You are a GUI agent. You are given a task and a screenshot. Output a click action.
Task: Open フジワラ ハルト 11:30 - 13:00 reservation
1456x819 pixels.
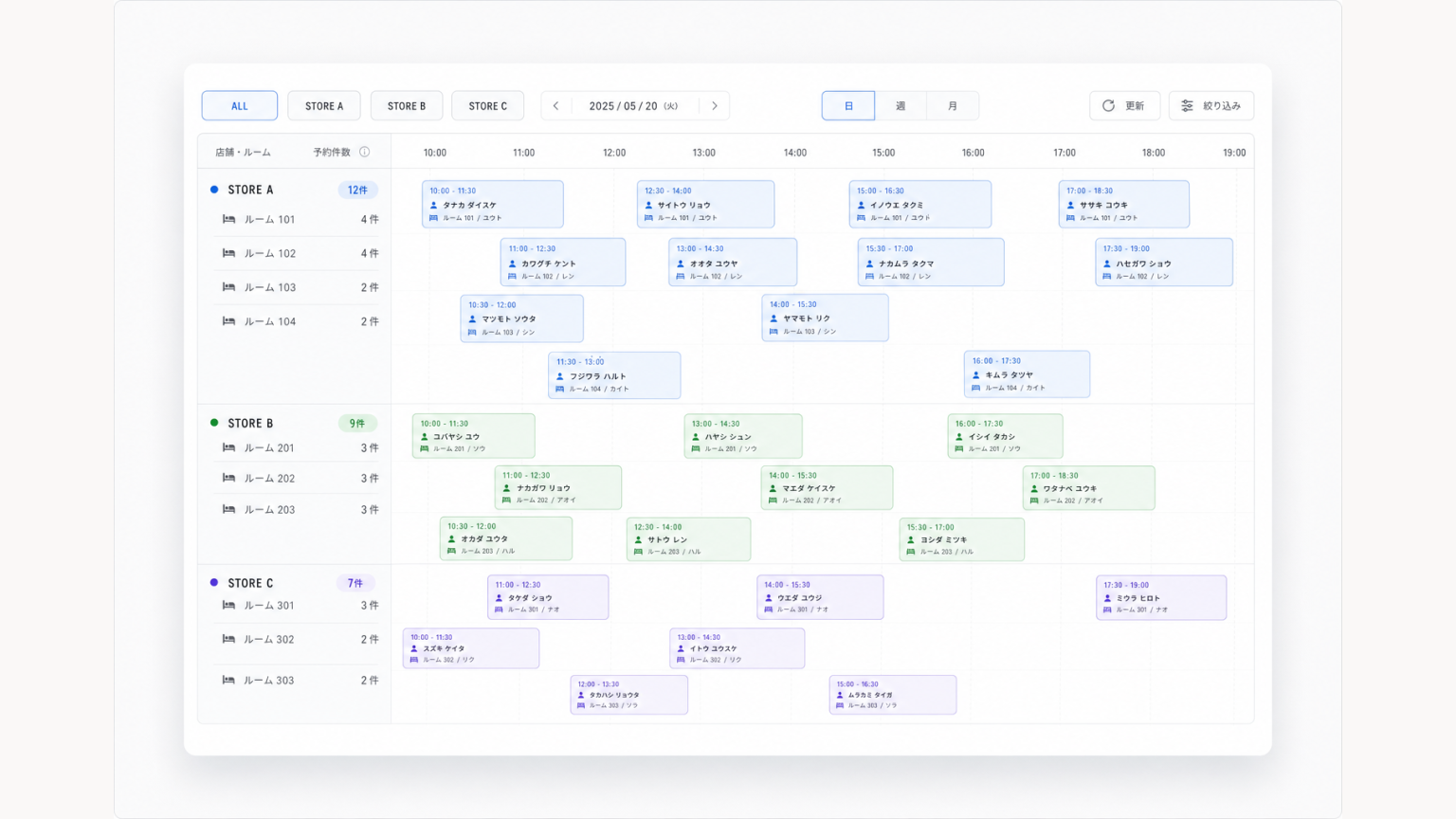tap(614, 375)
